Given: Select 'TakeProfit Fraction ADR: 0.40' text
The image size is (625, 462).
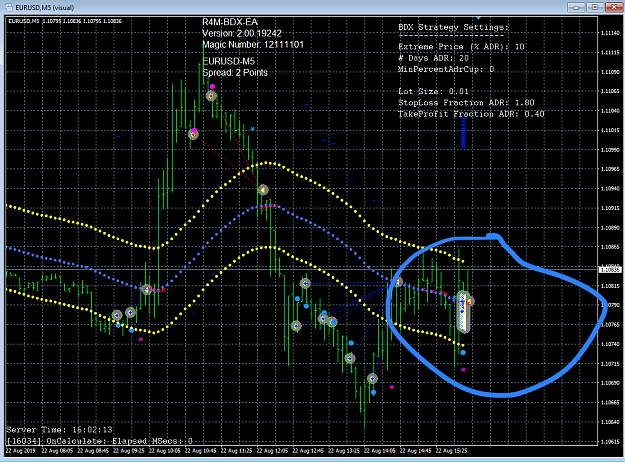Looking at the screenshot, I should [471, 114].
